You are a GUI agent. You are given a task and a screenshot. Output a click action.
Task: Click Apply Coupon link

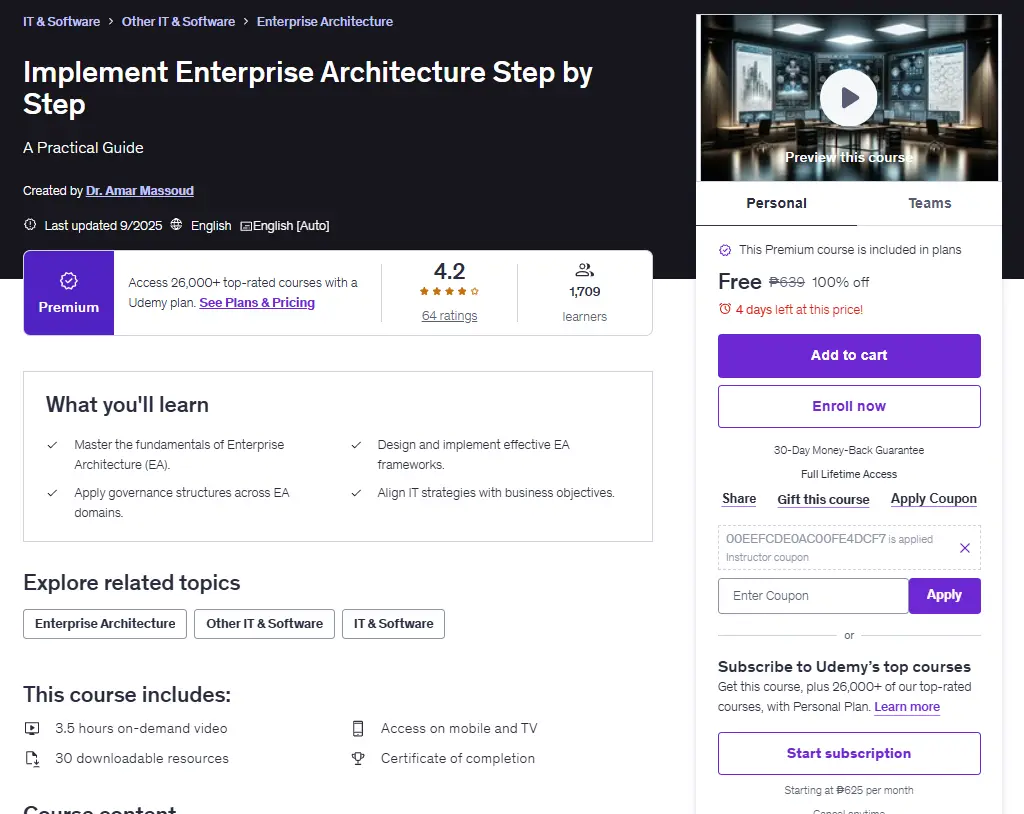(934, 499)
